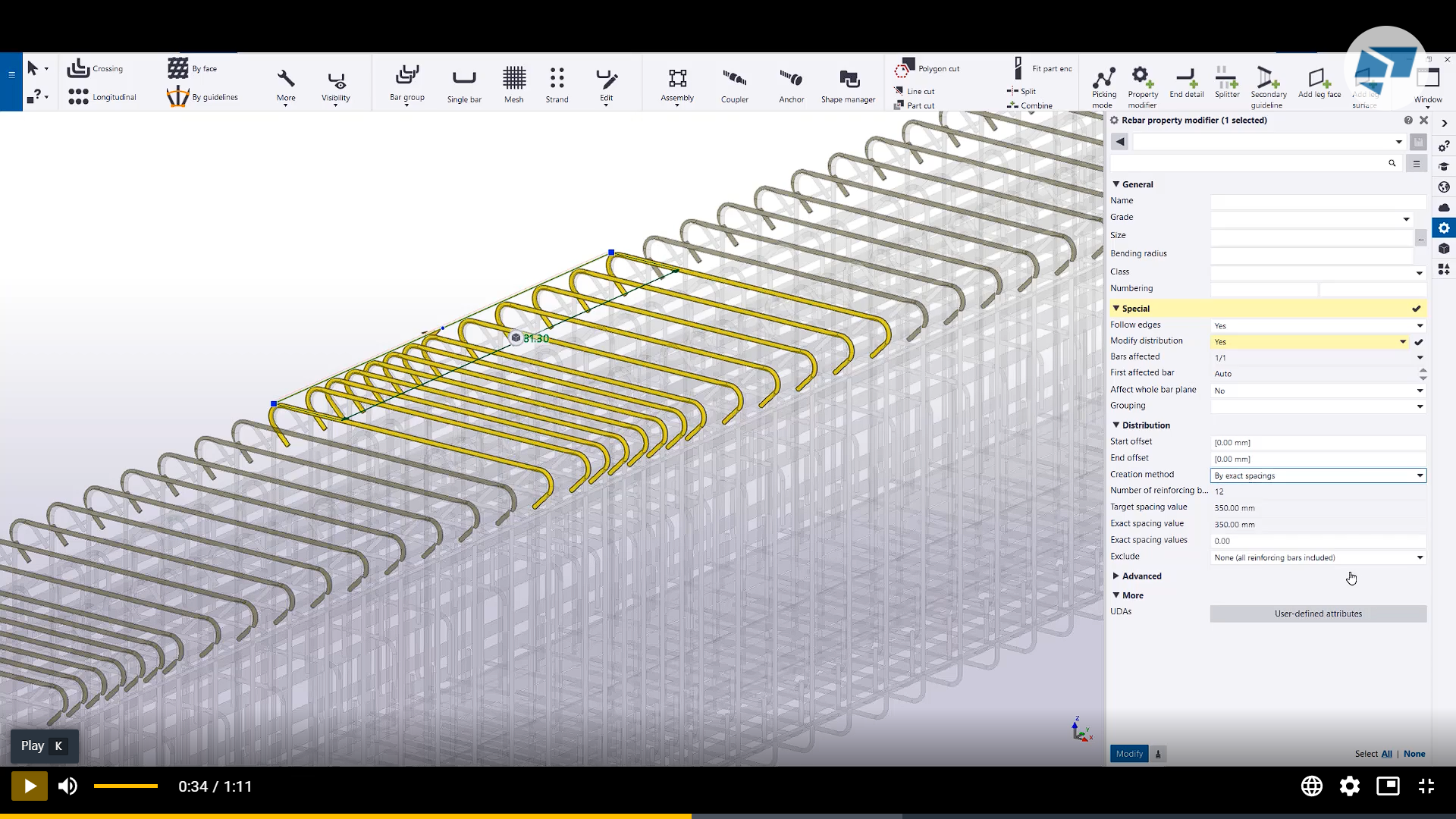Open the Shape manager

coord(848,83)
